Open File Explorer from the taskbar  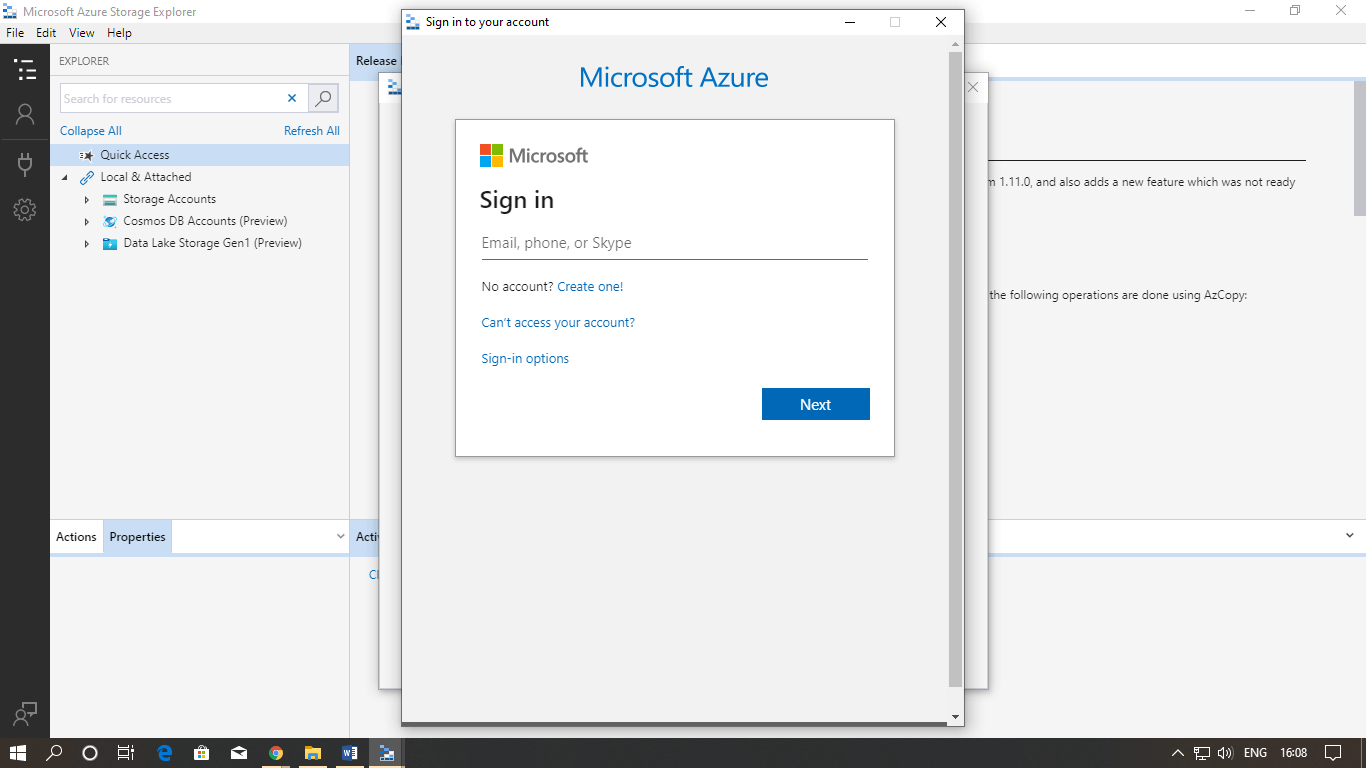click(x=313, y=753)
